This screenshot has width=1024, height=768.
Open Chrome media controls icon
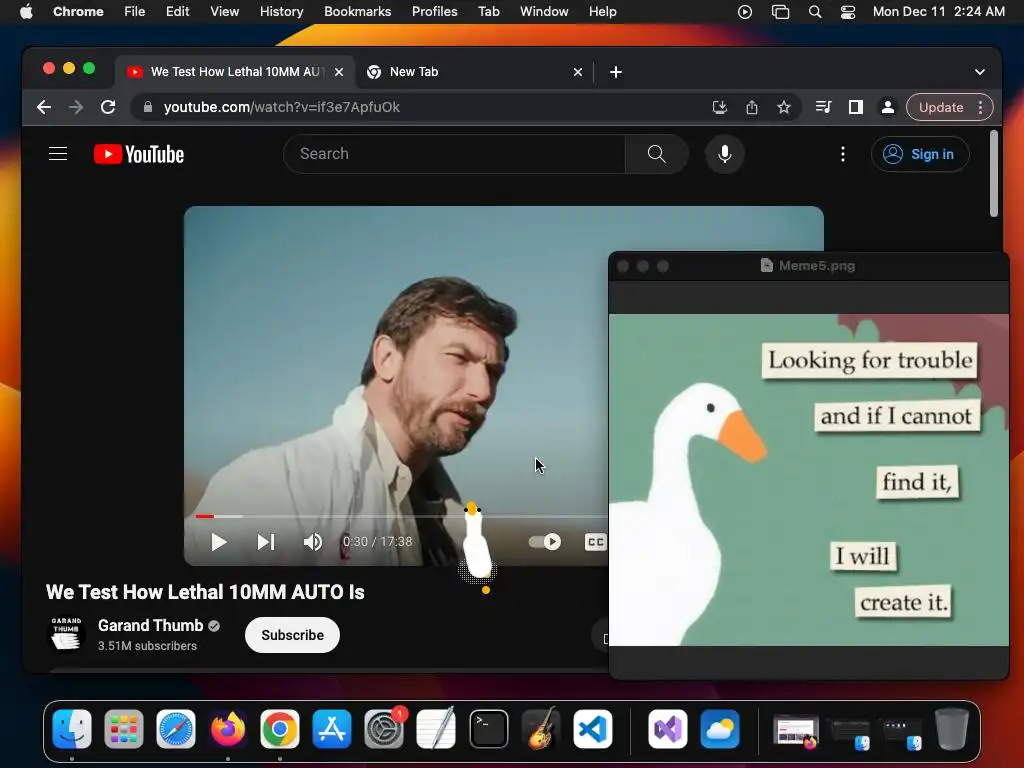coord(823,107)
